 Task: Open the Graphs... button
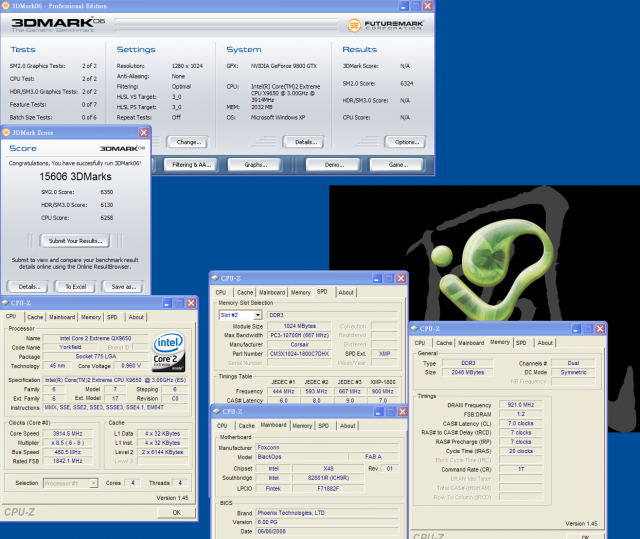(255, 165)
